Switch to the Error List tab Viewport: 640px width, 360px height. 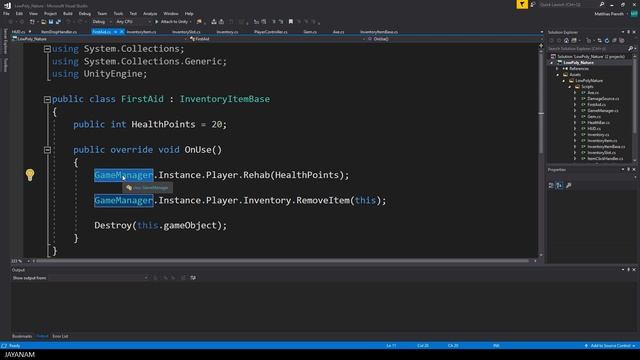pos(60,336)
